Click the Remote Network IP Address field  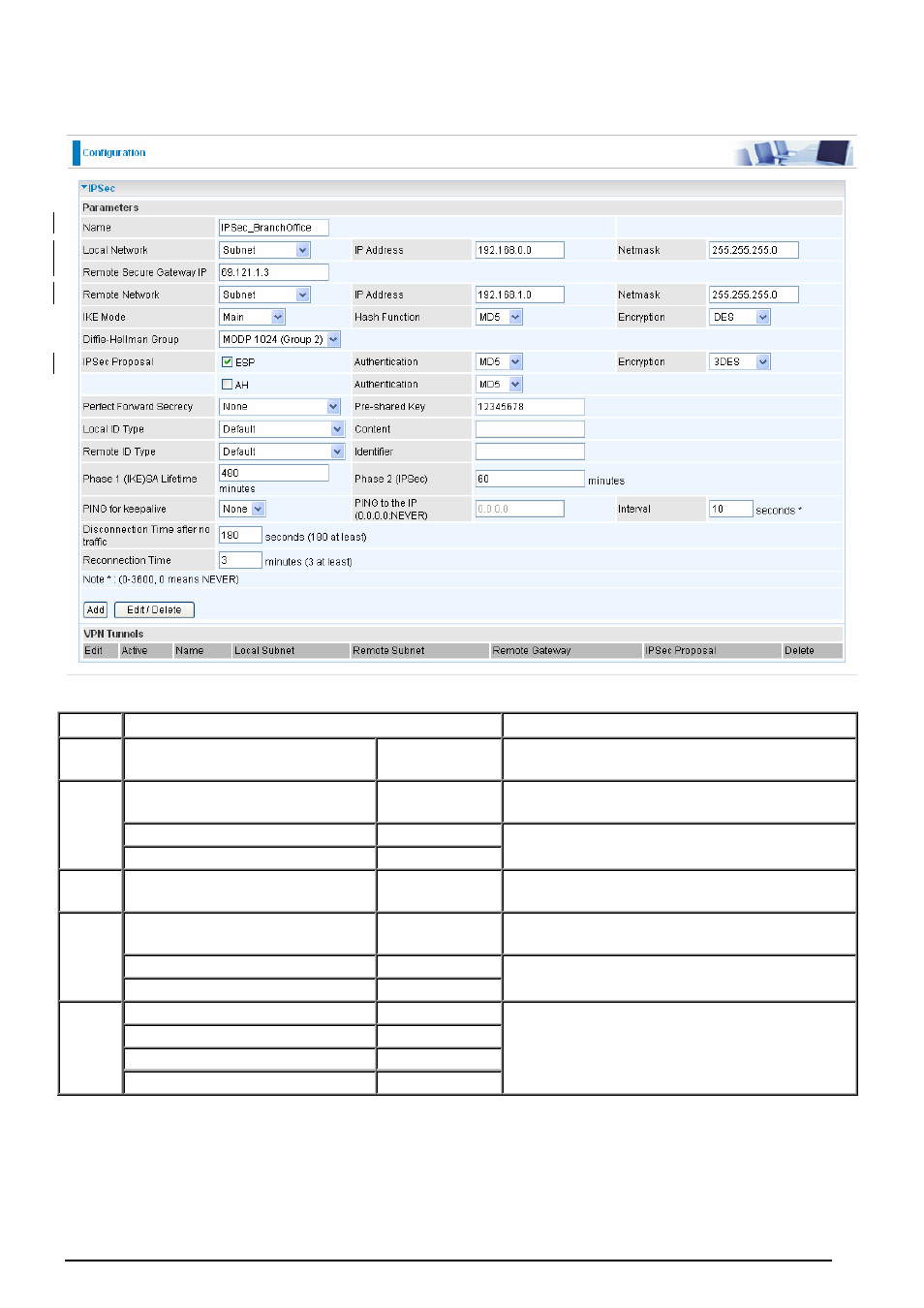click(x=519, y=295)
